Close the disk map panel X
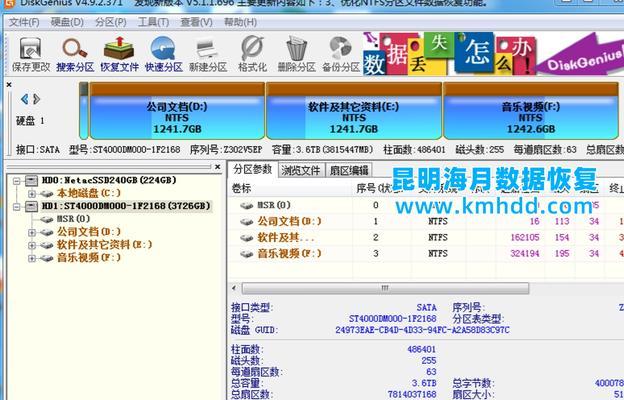The width and height of the screenshot is (624, 400). 9,85
